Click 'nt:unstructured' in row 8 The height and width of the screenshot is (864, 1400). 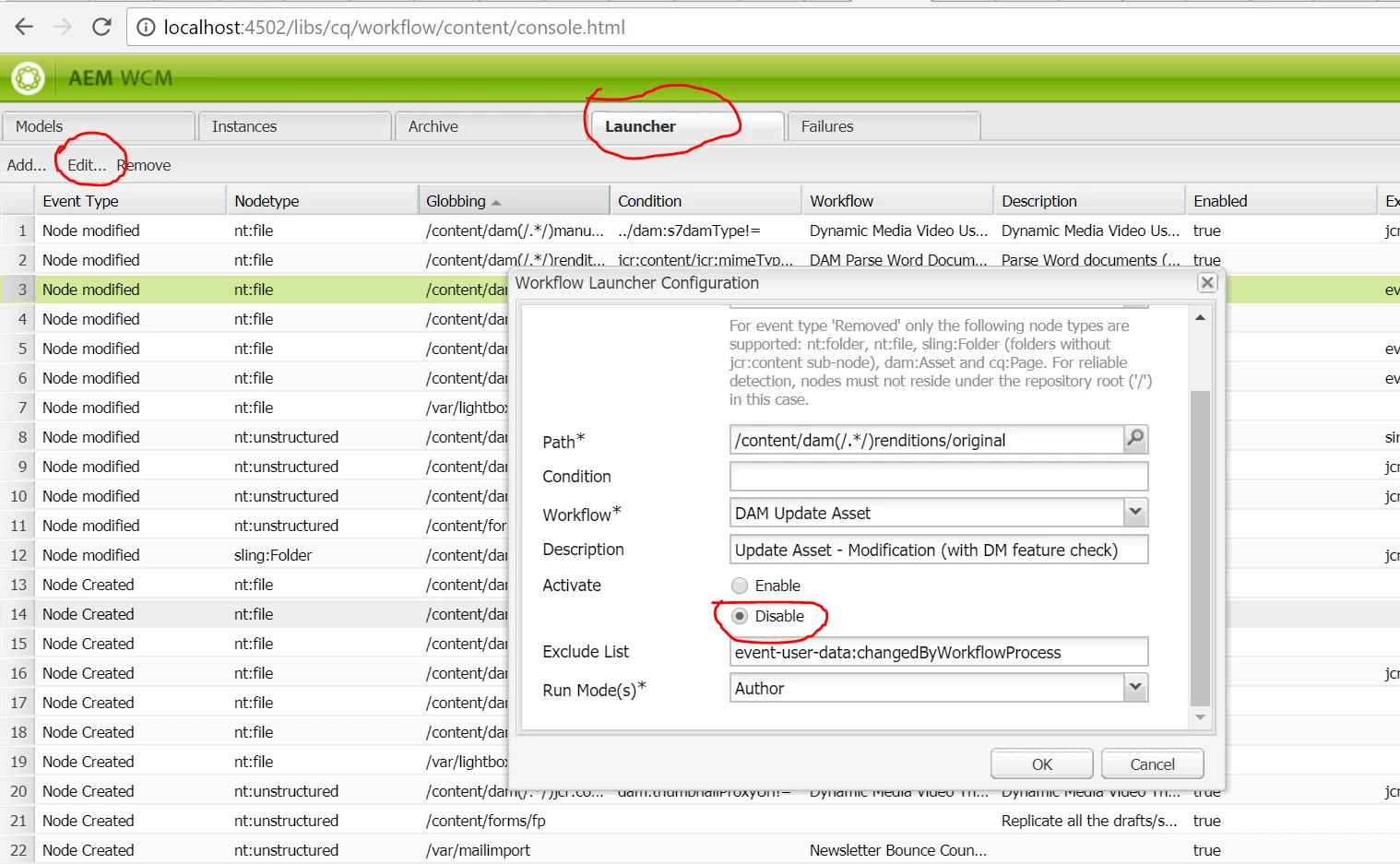pyautogui.click(x=286, y=437)
